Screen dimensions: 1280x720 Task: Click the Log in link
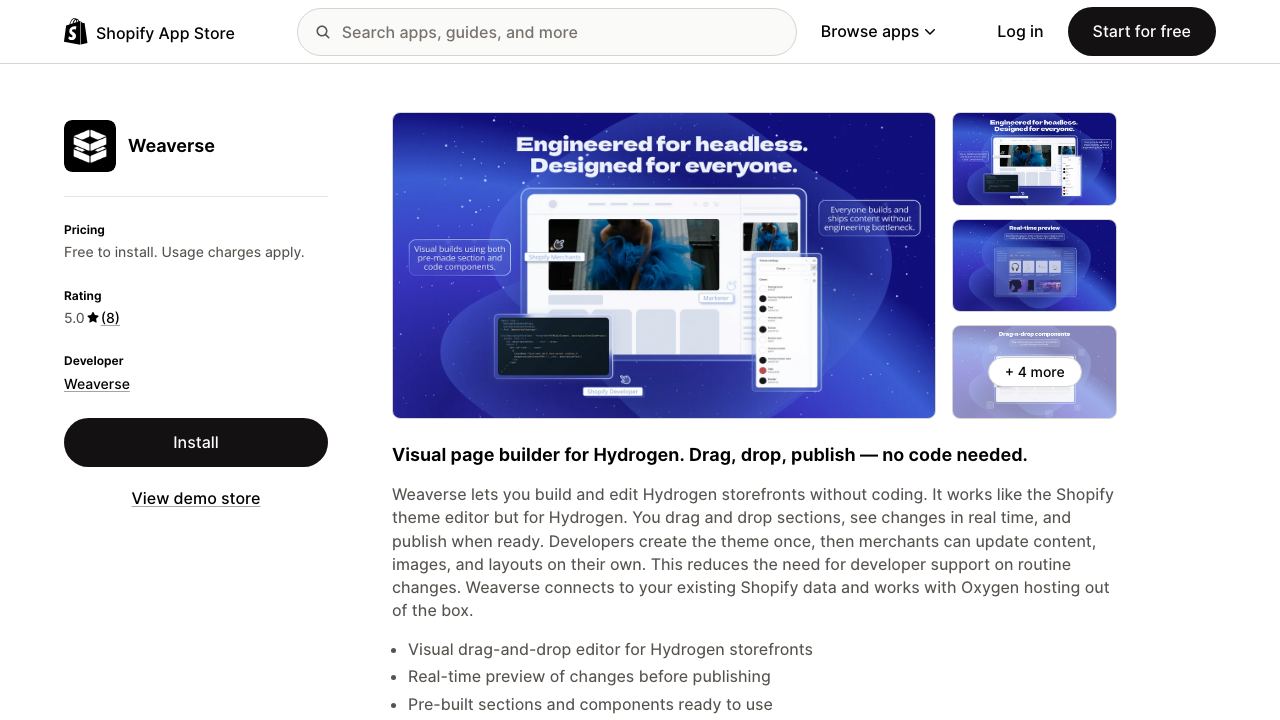[x=1020, y=32]
